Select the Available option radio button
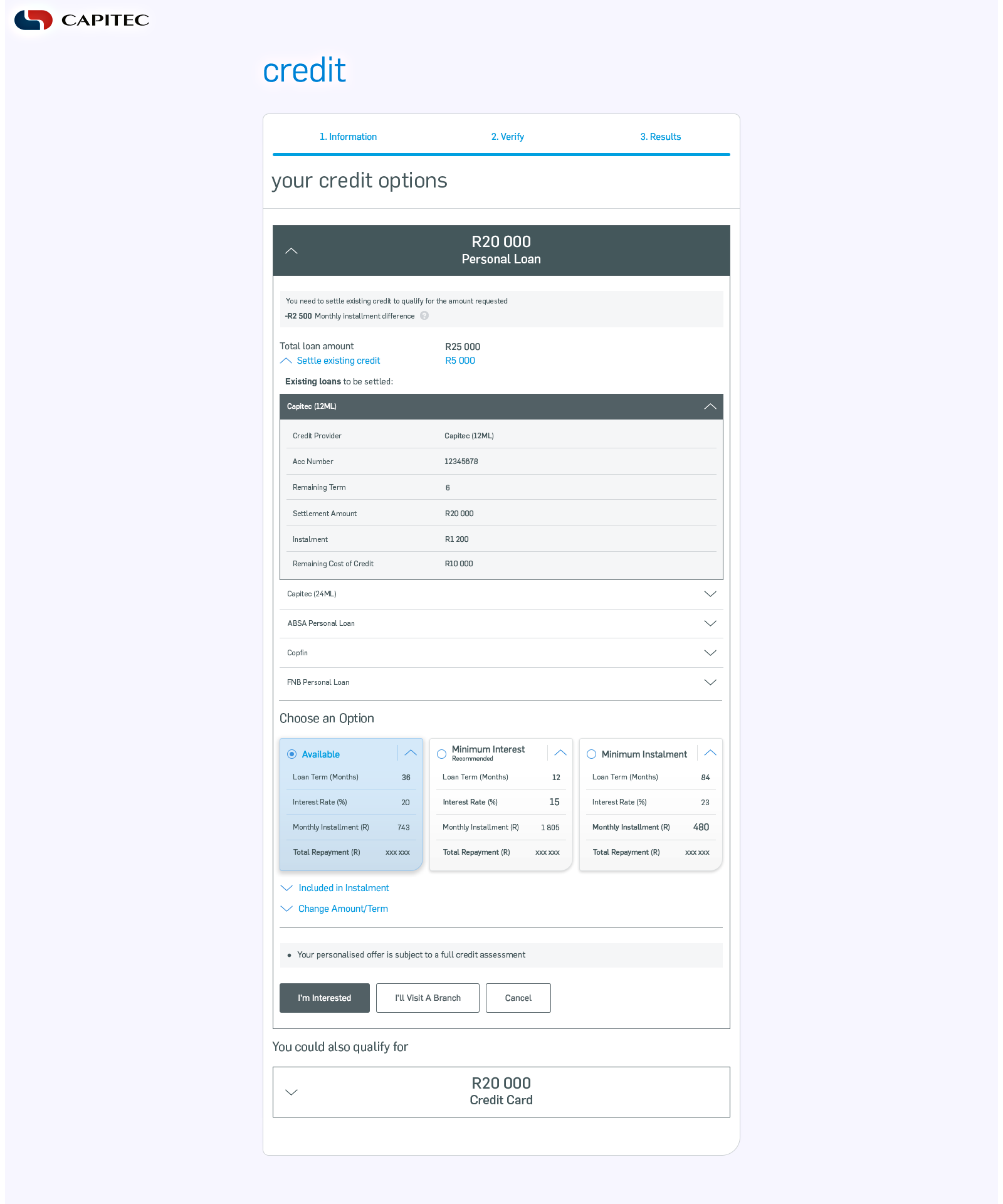1003x1204 pixels. pyautogui.click(x=291, y=754)
